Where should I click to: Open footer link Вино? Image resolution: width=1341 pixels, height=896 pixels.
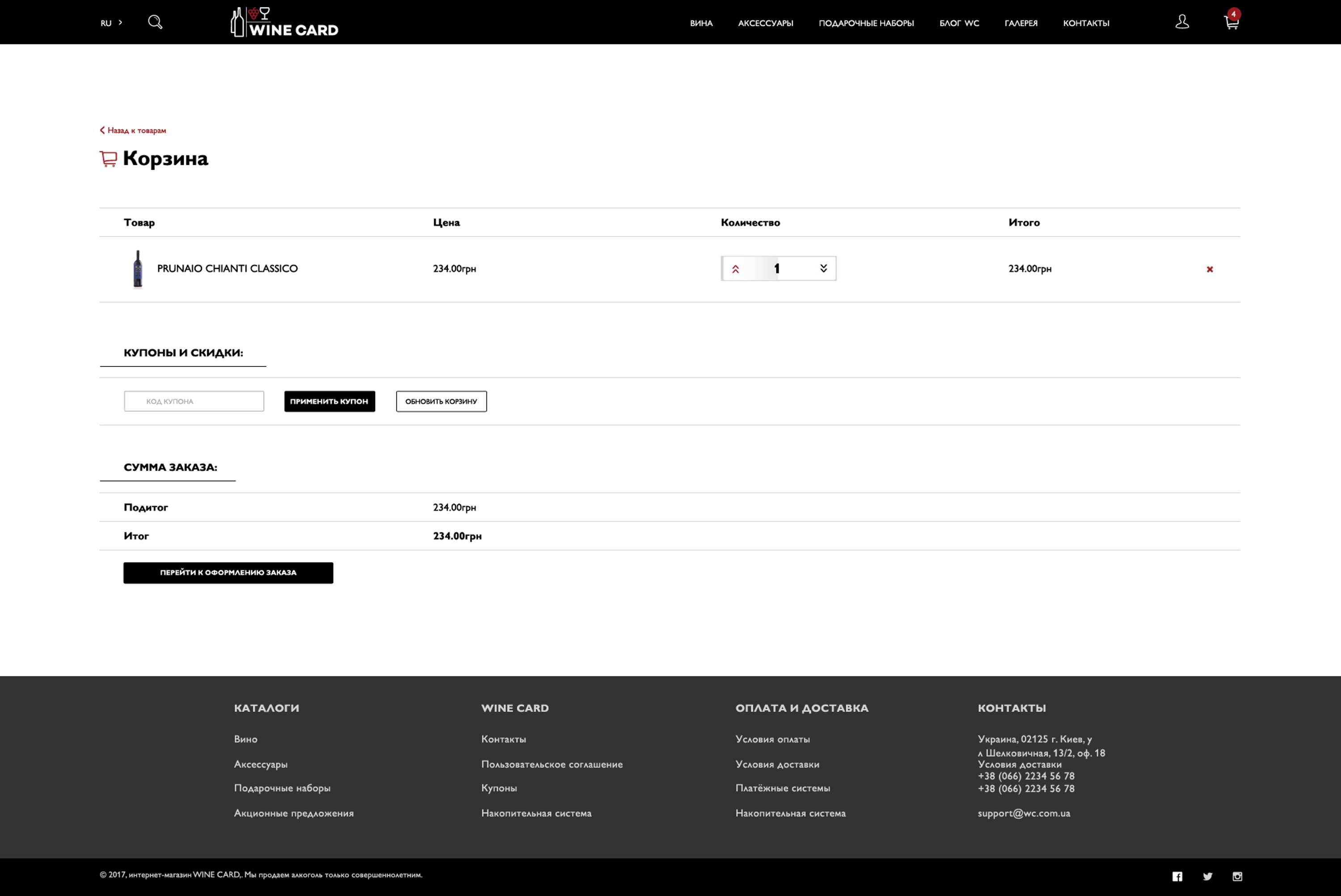click(246, 740)
